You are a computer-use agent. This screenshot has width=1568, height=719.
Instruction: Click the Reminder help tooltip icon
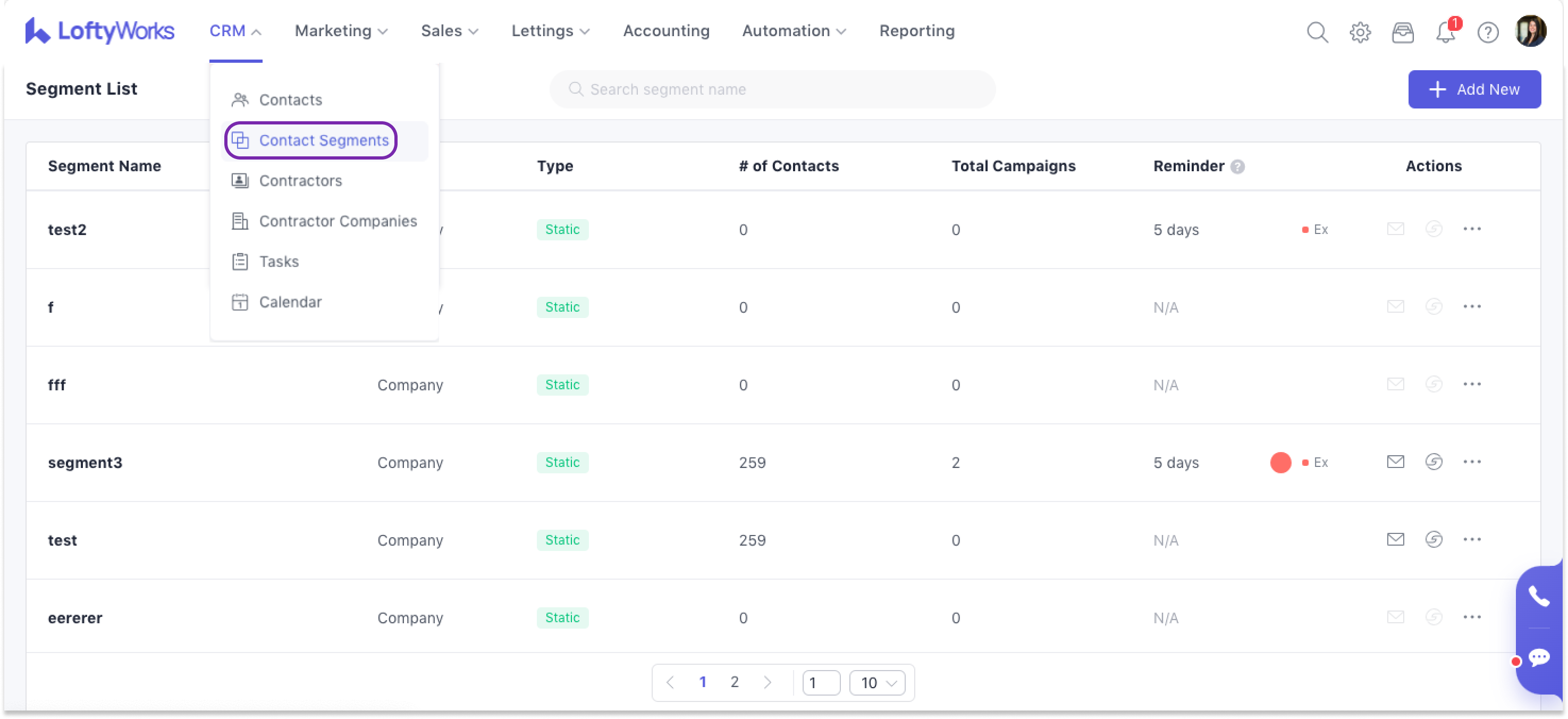[1237, 166]
